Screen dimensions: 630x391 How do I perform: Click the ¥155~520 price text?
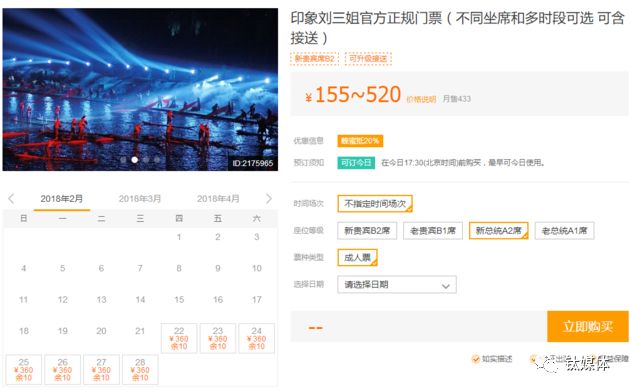[353, 95]
